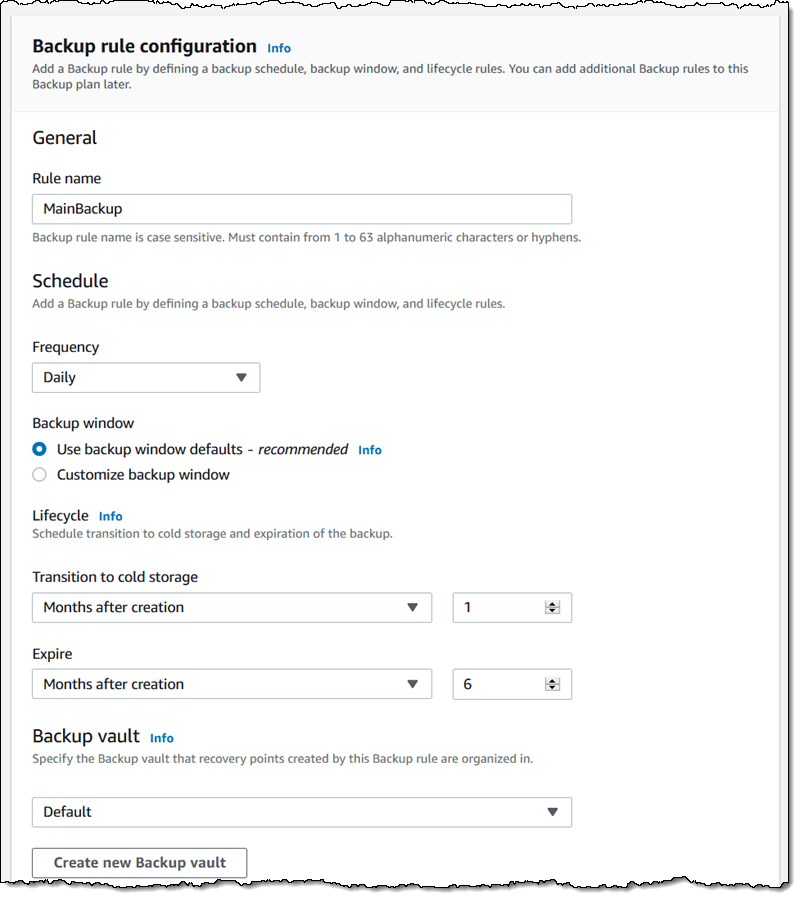This screenshot has width=800, height=898.
Task: Click Create new Backup vault button
Action: pos(139,863)
